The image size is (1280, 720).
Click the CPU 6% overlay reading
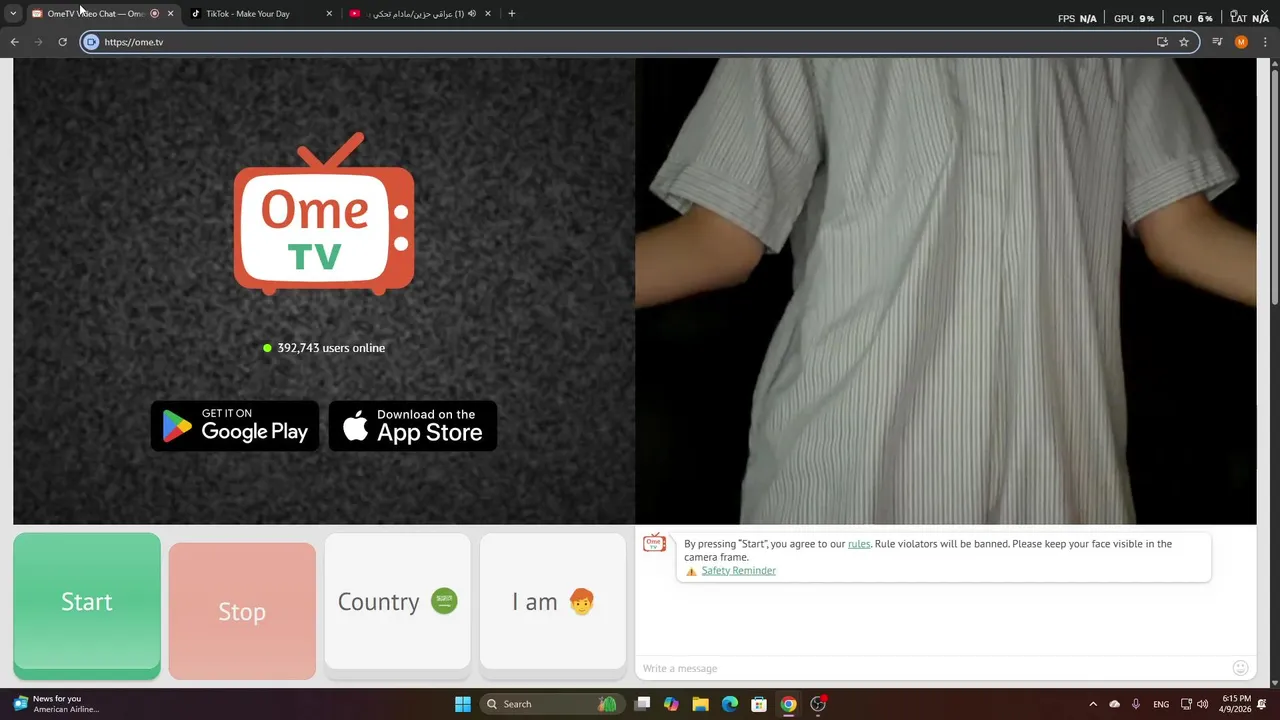(1192, 18)
